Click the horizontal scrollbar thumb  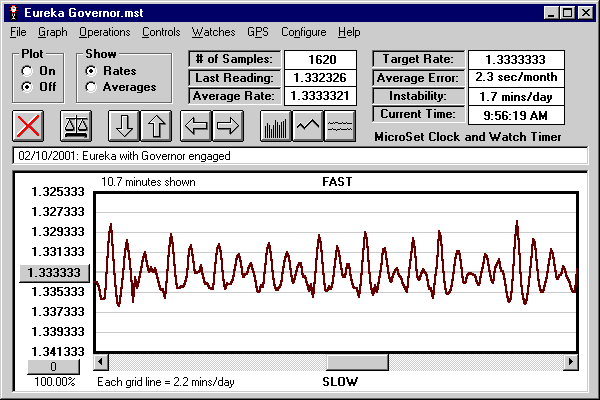tap(357, 362)
